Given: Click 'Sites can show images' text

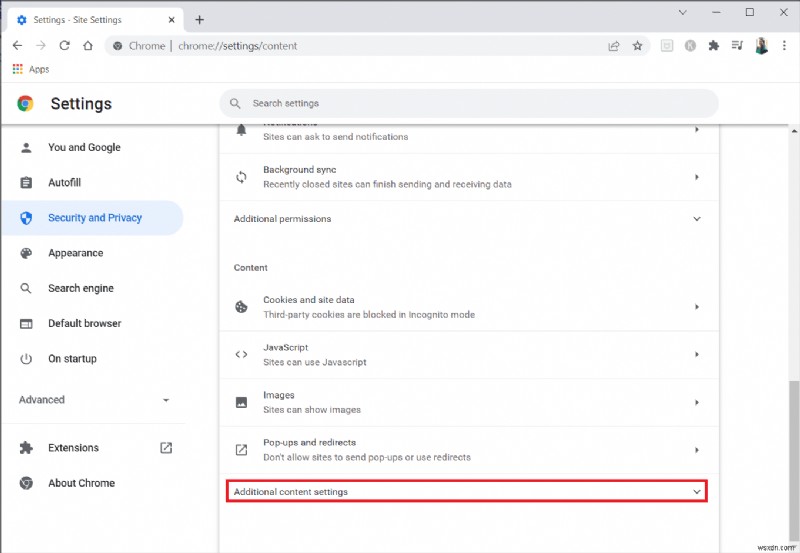Looking at the screenshot, I should [x=312, y=410].
